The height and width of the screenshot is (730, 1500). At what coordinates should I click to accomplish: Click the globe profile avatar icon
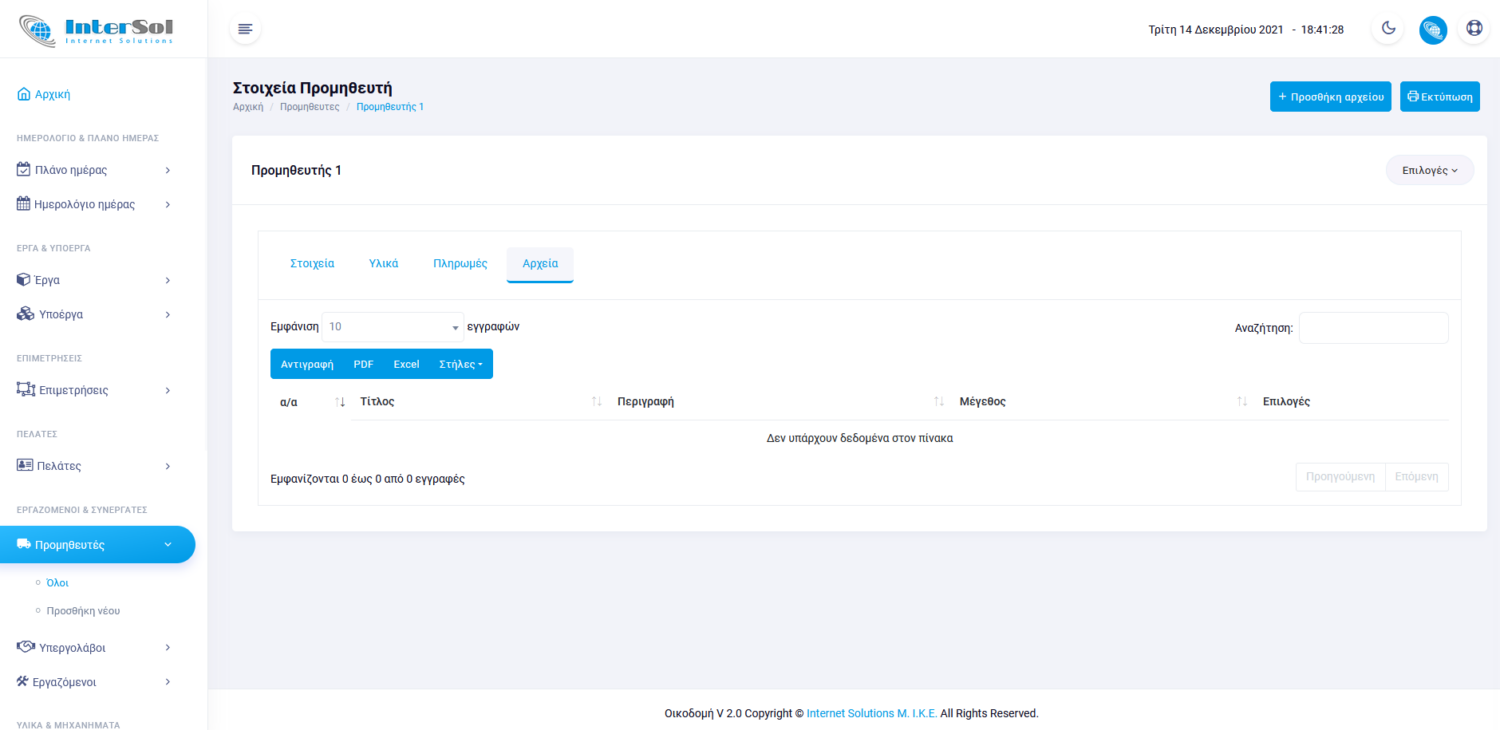[x=1433, y=30]
